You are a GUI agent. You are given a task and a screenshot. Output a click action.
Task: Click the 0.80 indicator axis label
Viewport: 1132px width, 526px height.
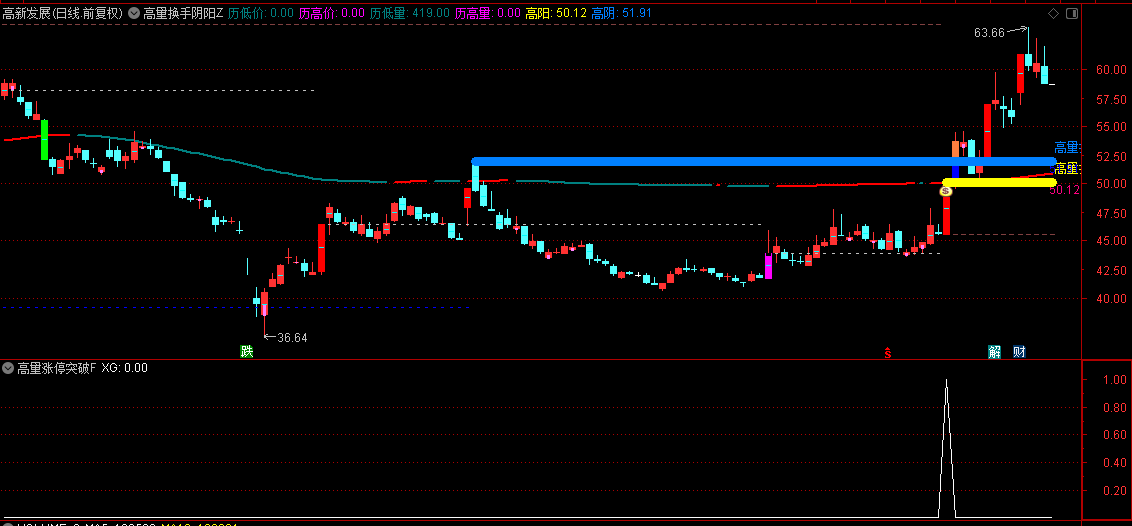(1115, 407)
